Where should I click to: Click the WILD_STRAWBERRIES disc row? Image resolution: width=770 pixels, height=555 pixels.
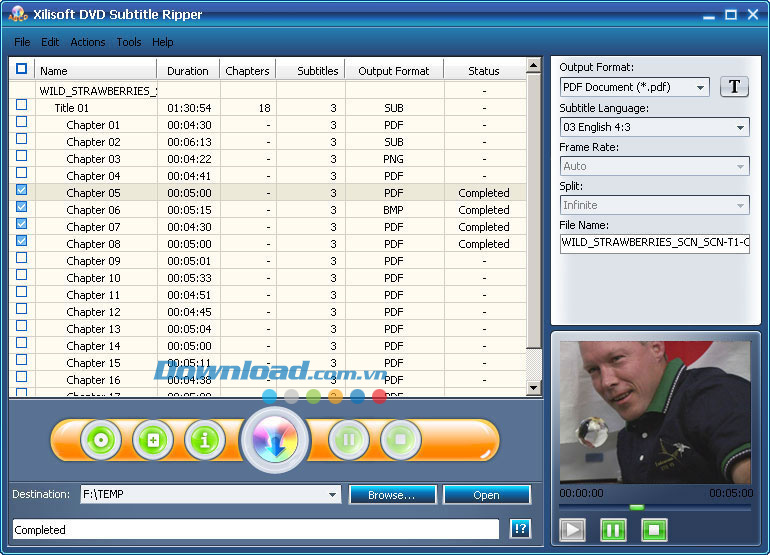pos(268,91)
